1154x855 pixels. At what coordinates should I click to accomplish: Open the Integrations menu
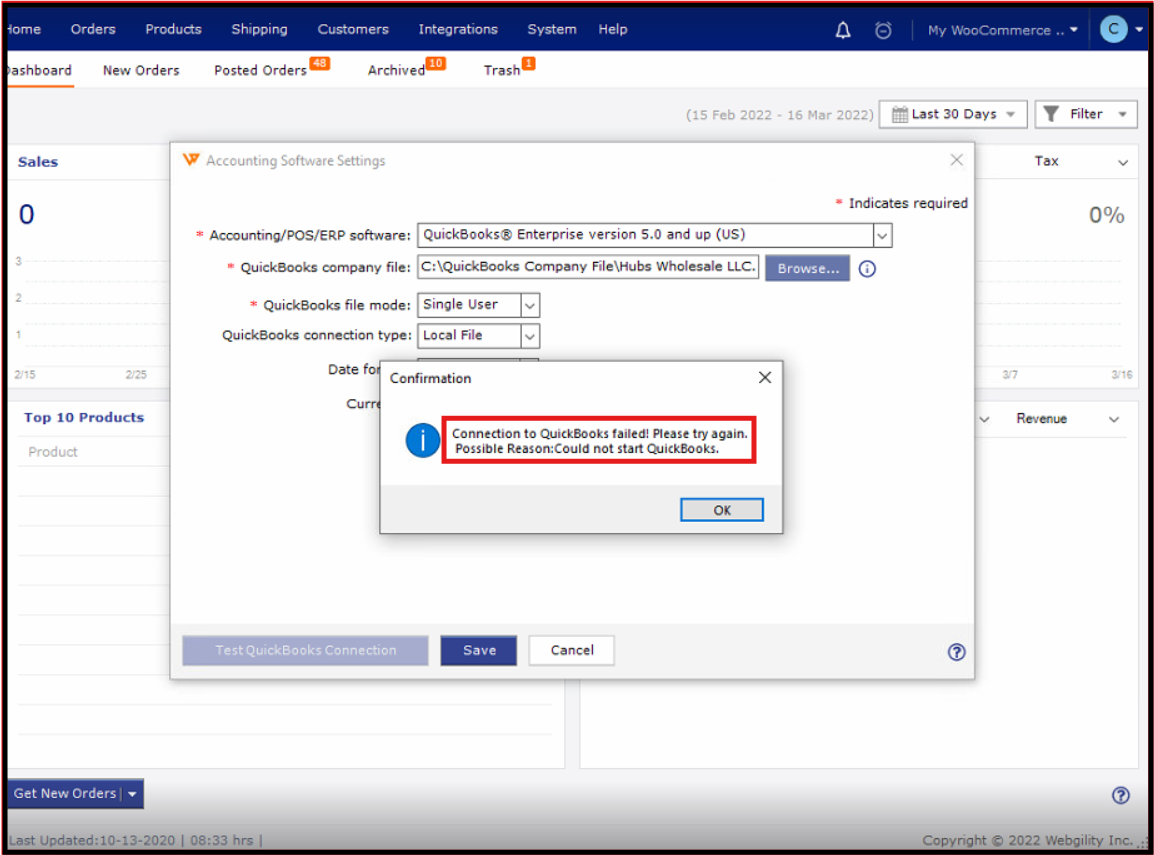click(x=458, y=29)
